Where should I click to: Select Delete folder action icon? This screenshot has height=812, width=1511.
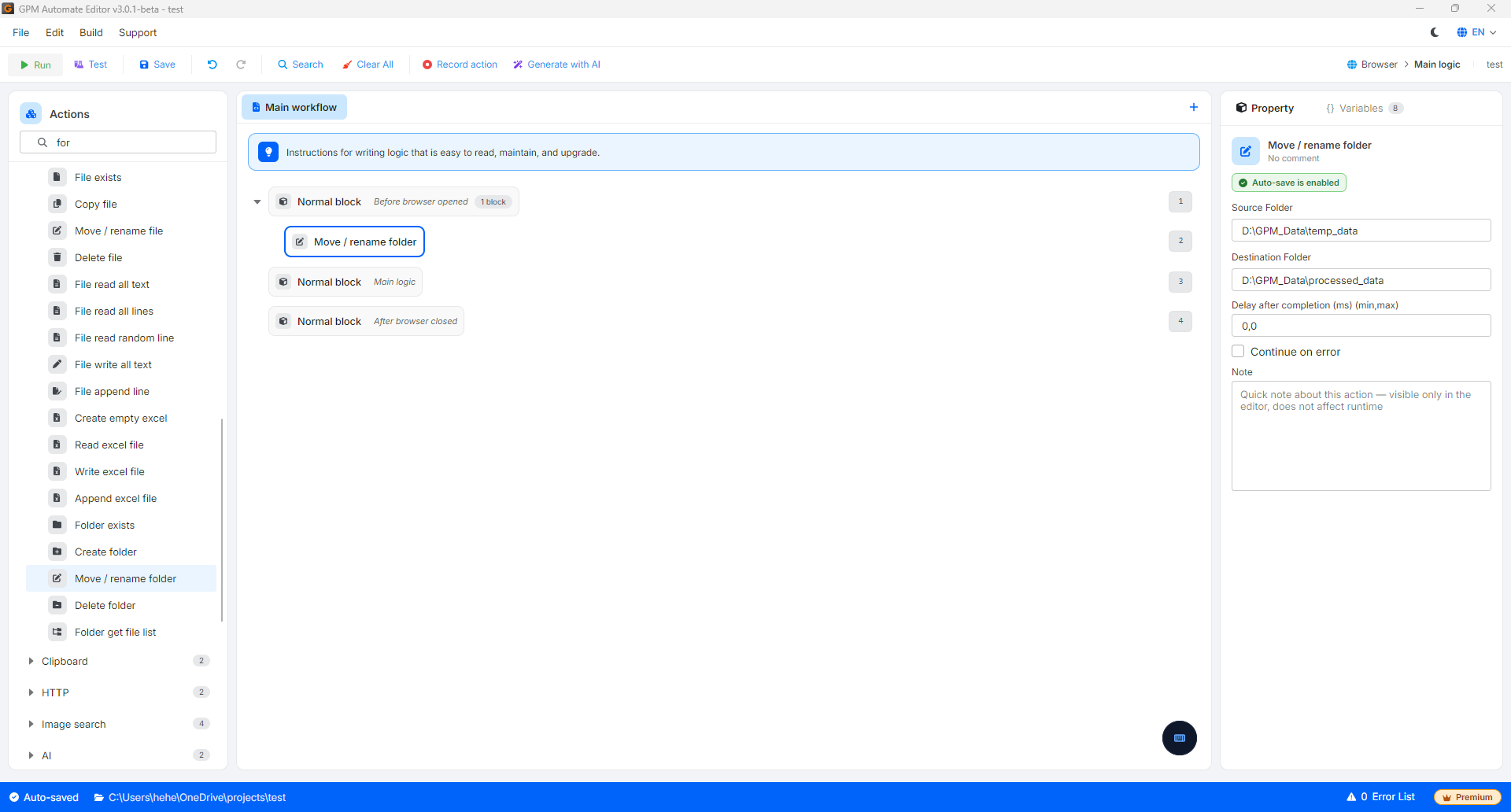[57, 605]
